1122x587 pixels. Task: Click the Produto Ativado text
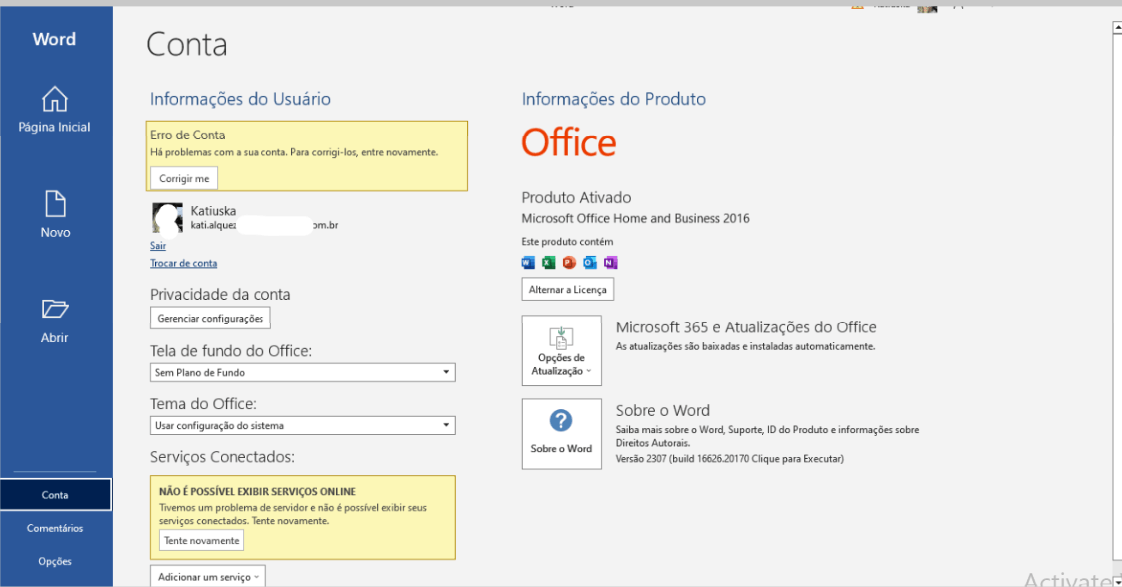pos(576,198)
